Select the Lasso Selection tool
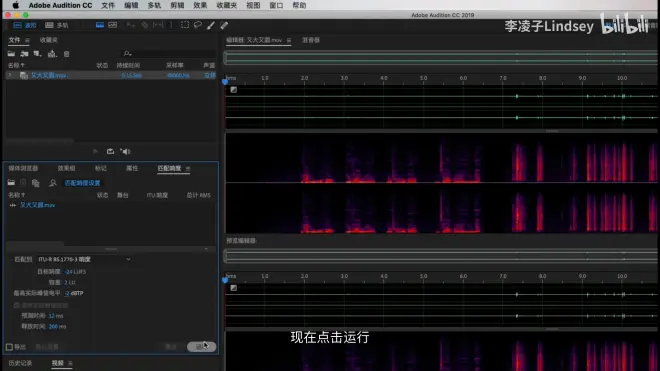Screen dimensions: 660x371 197,25
